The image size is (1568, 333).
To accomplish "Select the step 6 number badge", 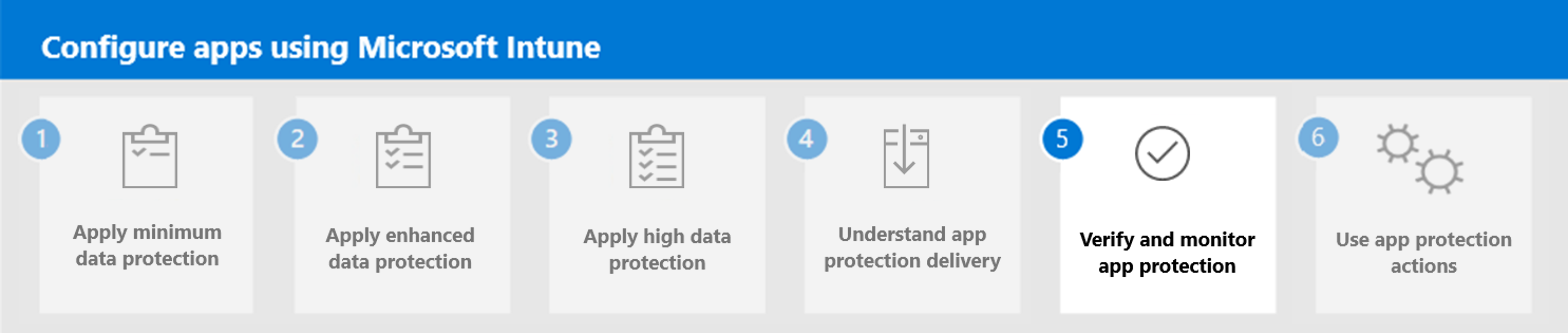I will [1318, 138].
